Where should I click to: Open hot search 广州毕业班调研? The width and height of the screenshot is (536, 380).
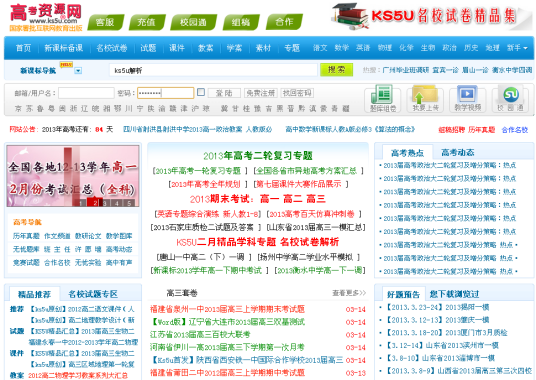pyautogui.click(x=405, y=70)
